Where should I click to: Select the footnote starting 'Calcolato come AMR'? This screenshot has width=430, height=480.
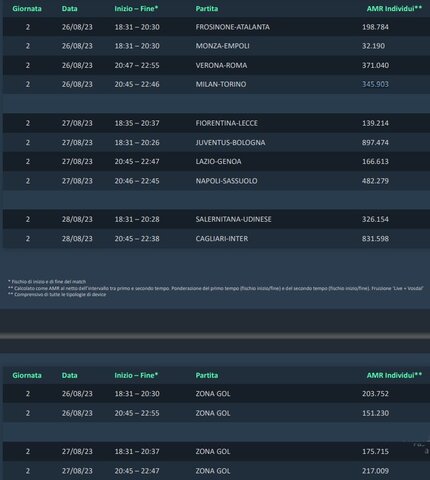coord(216,288)
